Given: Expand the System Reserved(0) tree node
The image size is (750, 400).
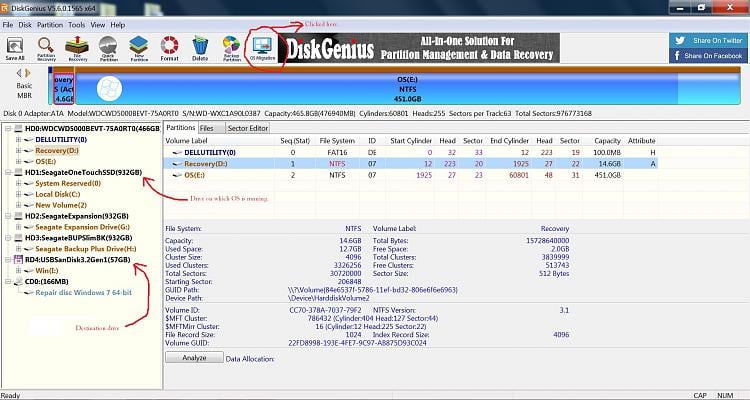Looking at the screenshot, I should 19,183.
